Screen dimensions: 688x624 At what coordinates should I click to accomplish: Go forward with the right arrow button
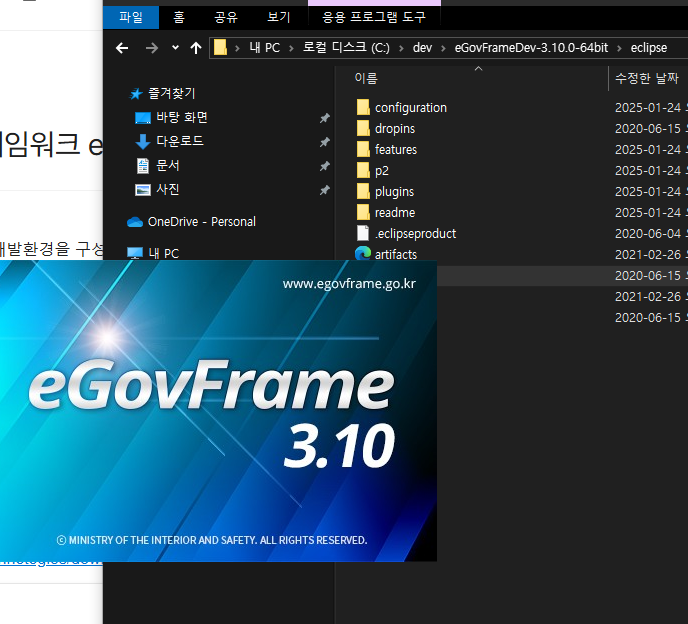(152, 48)
